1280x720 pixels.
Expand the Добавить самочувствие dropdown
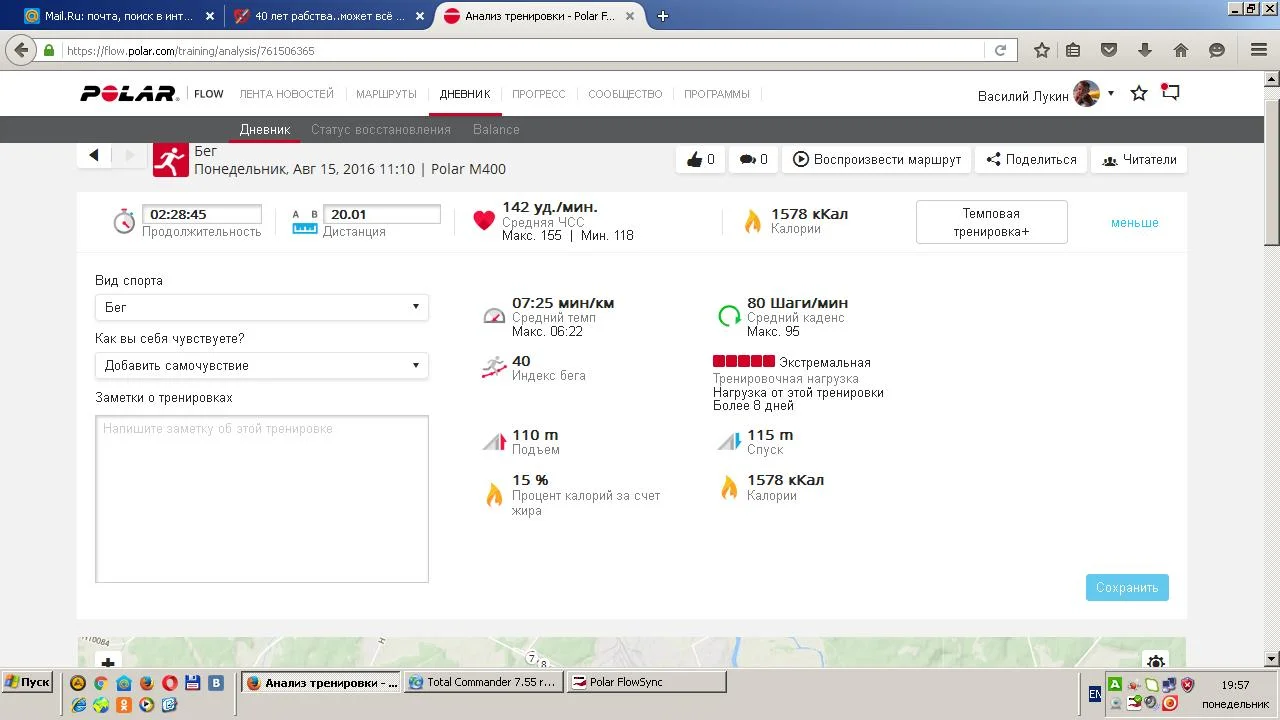point(262,365)
